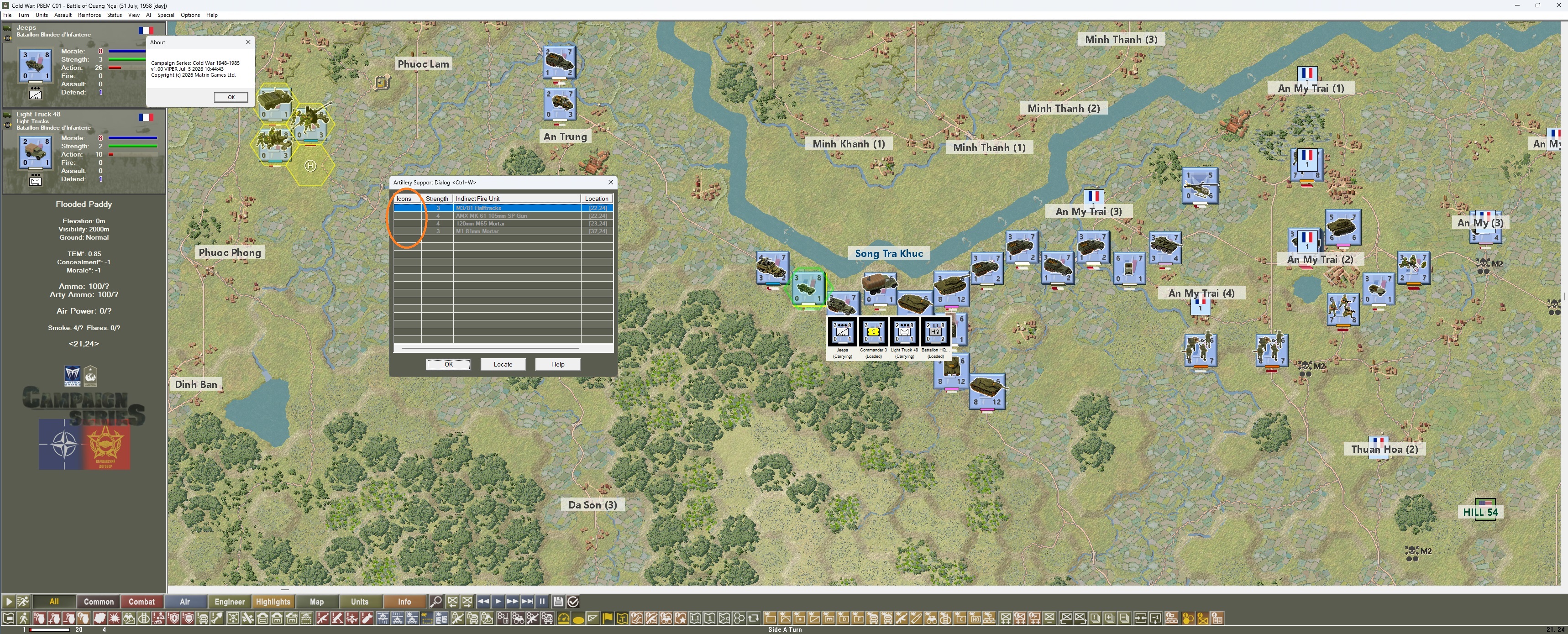Select the Engineer toolbar filter tab
This screenshot has height=634, width=1568.
[x=230, y=601]
